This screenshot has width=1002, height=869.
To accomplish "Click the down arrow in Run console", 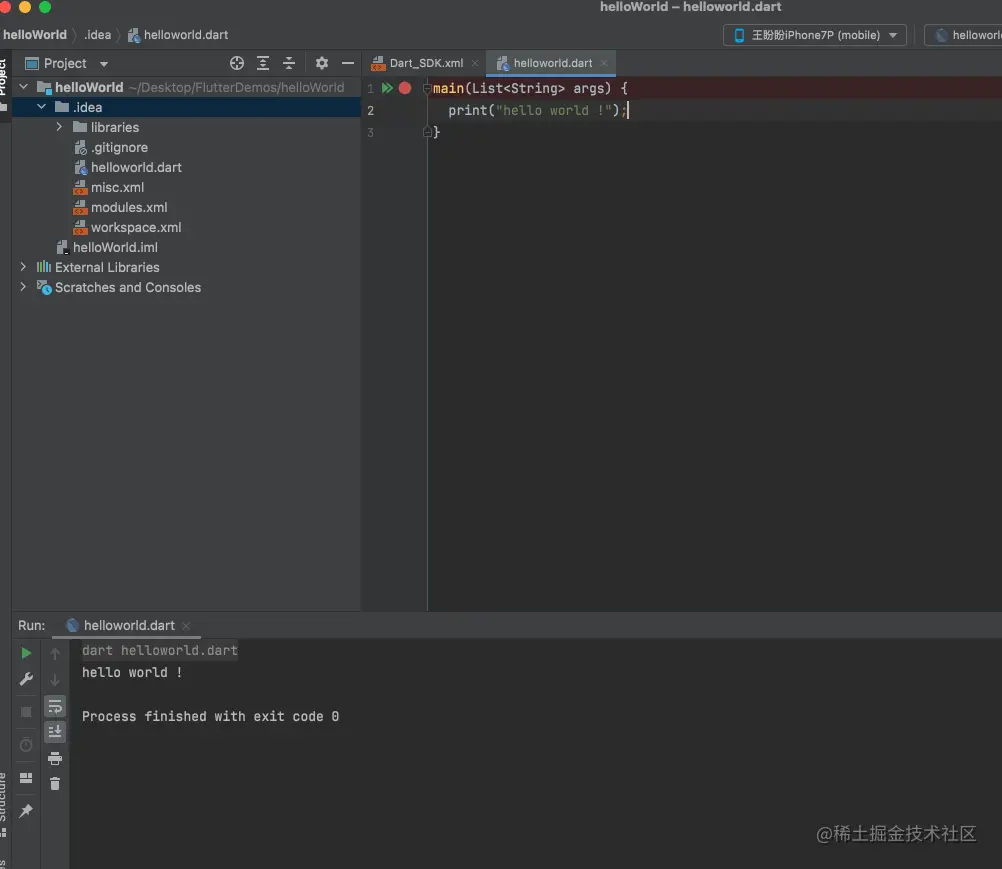I will pos(55,680).
